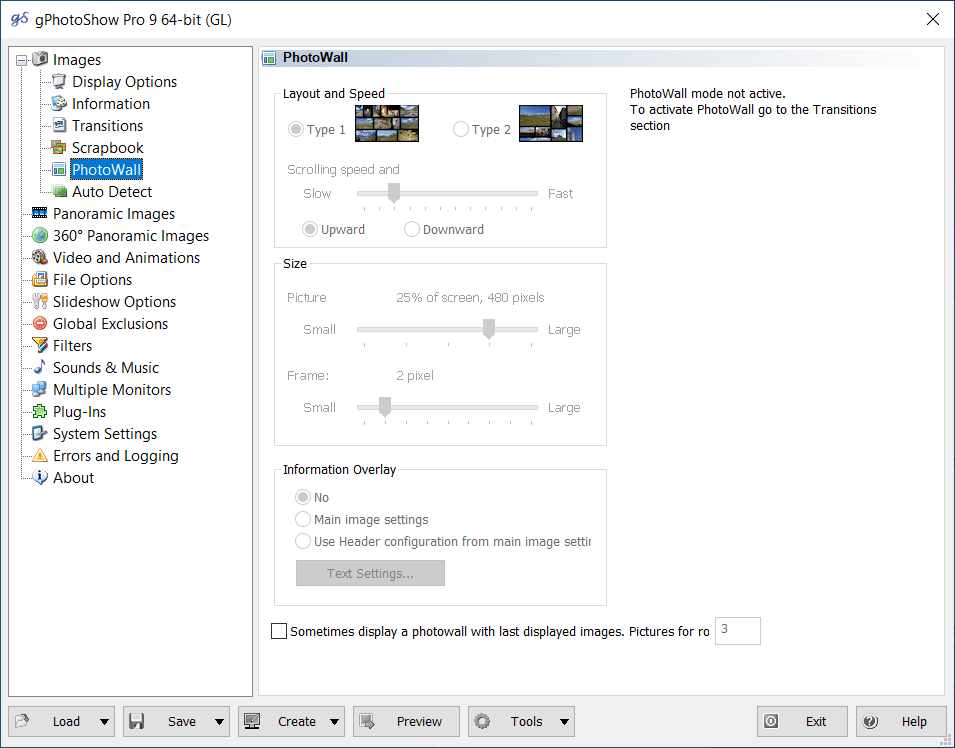Image resolution: width=955 pixels, height=748 pixels.
Task: Collapse the Images tree node
Action: (21, 60)
